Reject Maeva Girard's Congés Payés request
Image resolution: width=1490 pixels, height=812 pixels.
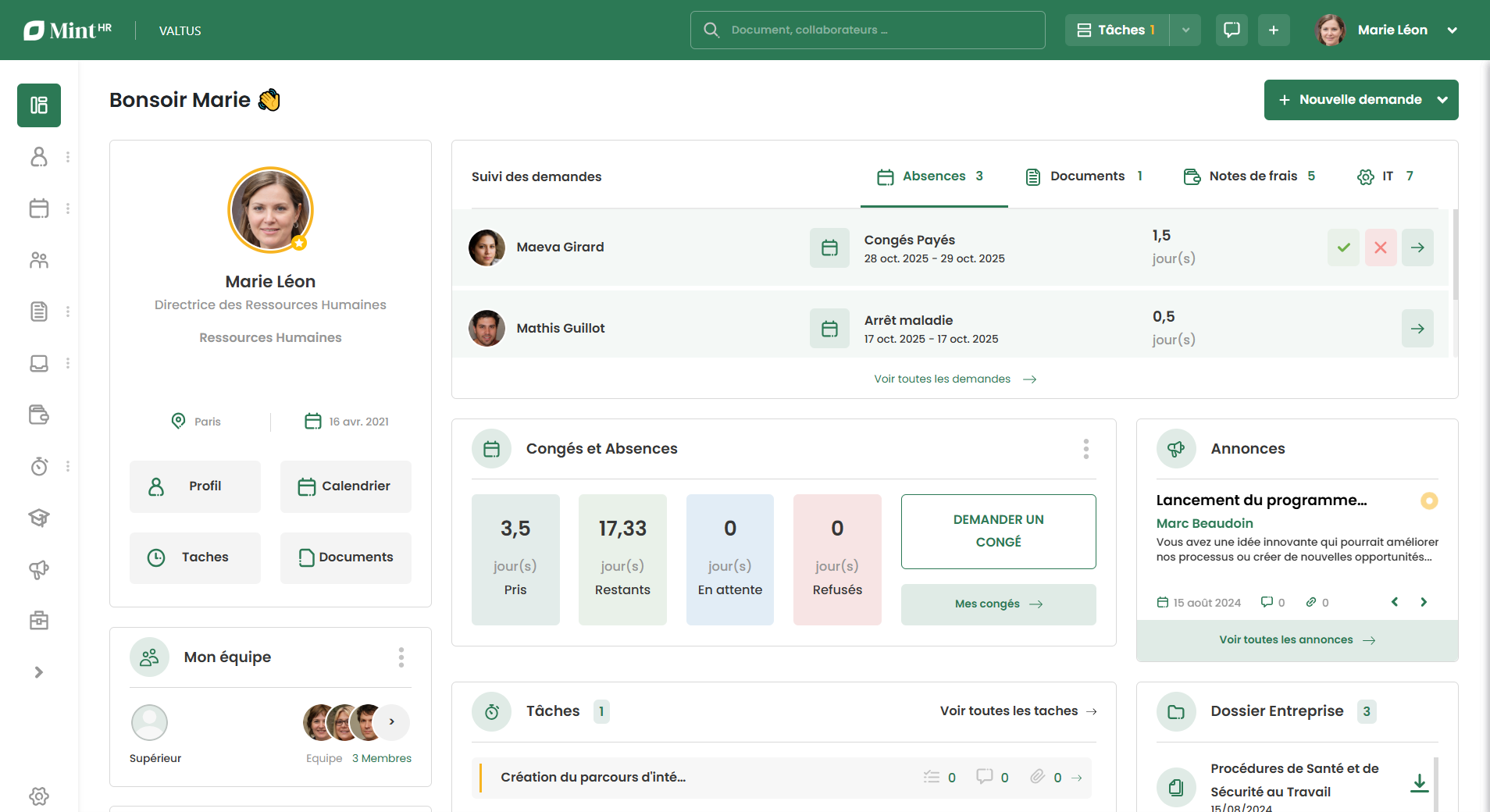pyautogui.click(x=1381, y=248)
